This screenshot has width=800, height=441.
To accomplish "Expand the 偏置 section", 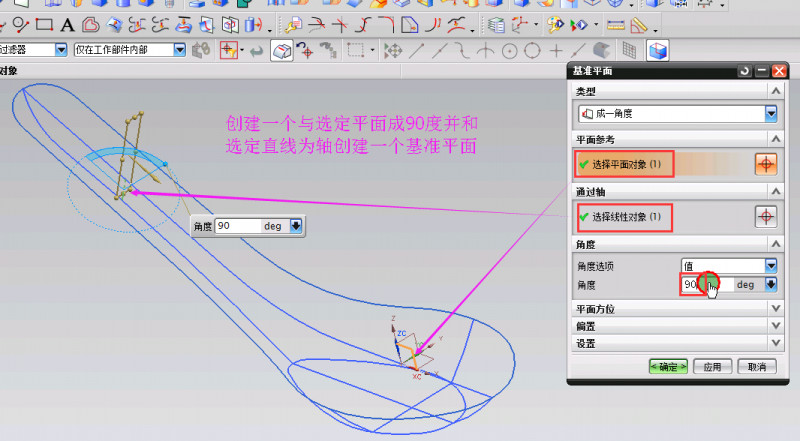I will 776,326.
